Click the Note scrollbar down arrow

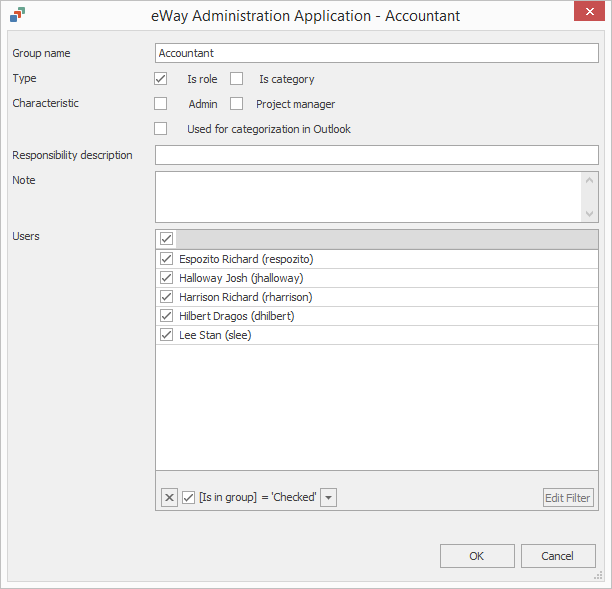coord(589,214)
